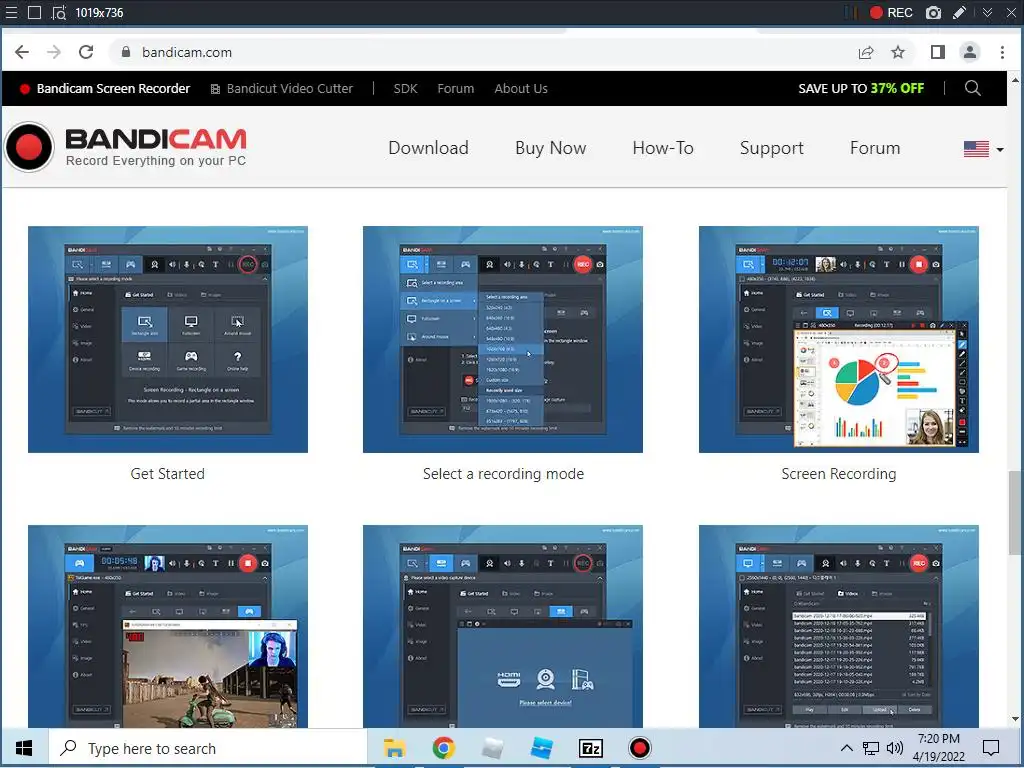
Task: Open network status tray icon
Action: point(871,748)
